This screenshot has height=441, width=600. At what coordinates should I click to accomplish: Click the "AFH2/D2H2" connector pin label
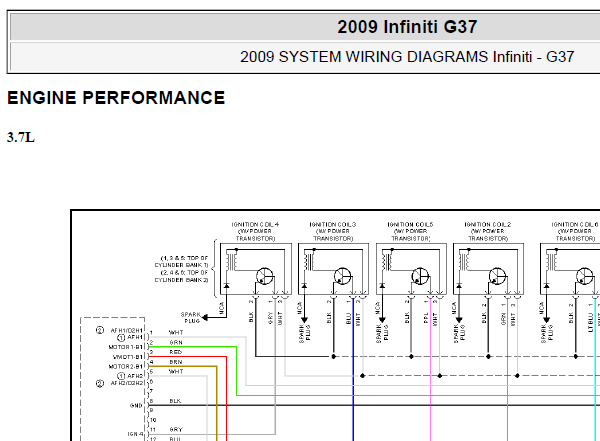coord(127,383)
